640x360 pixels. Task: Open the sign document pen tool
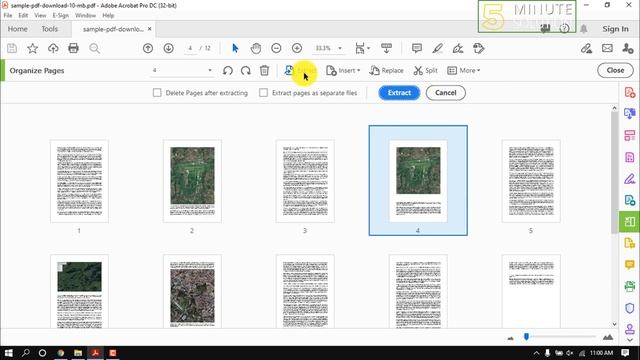pos(458,48)
